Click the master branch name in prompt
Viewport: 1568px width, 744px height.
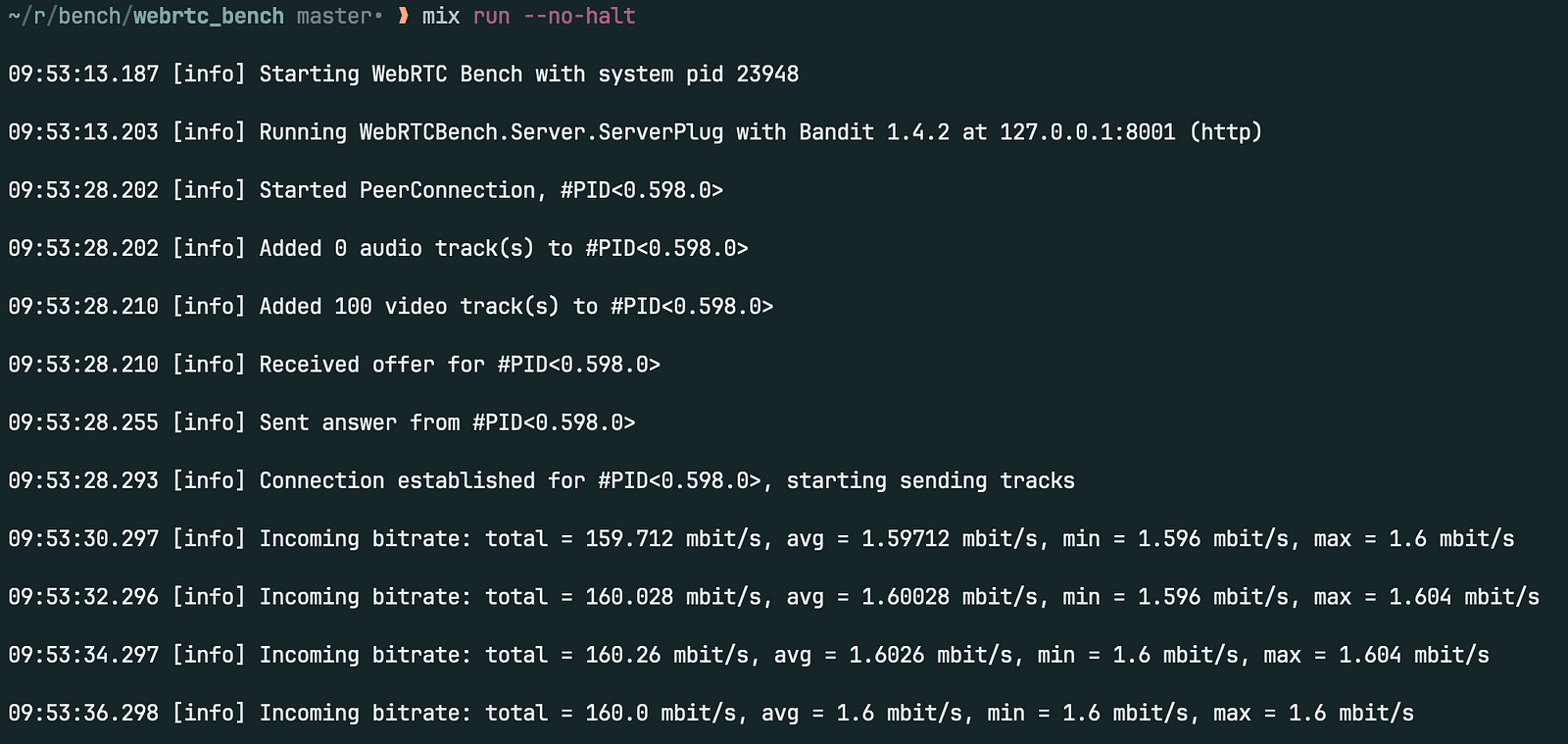point(334,17)
